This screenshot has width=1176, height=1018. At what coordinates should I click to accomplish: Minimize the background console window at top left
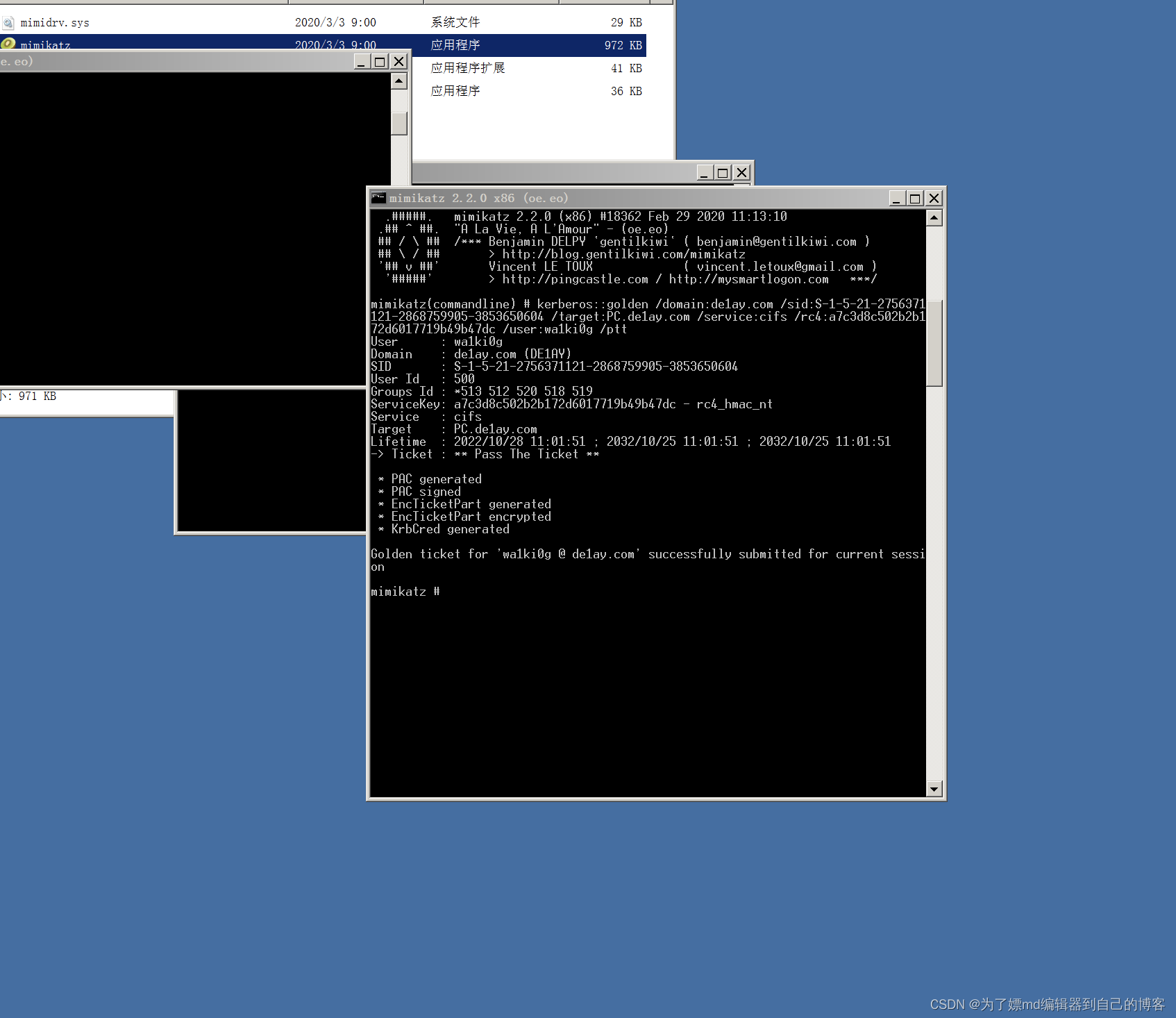tap(361, 61)
